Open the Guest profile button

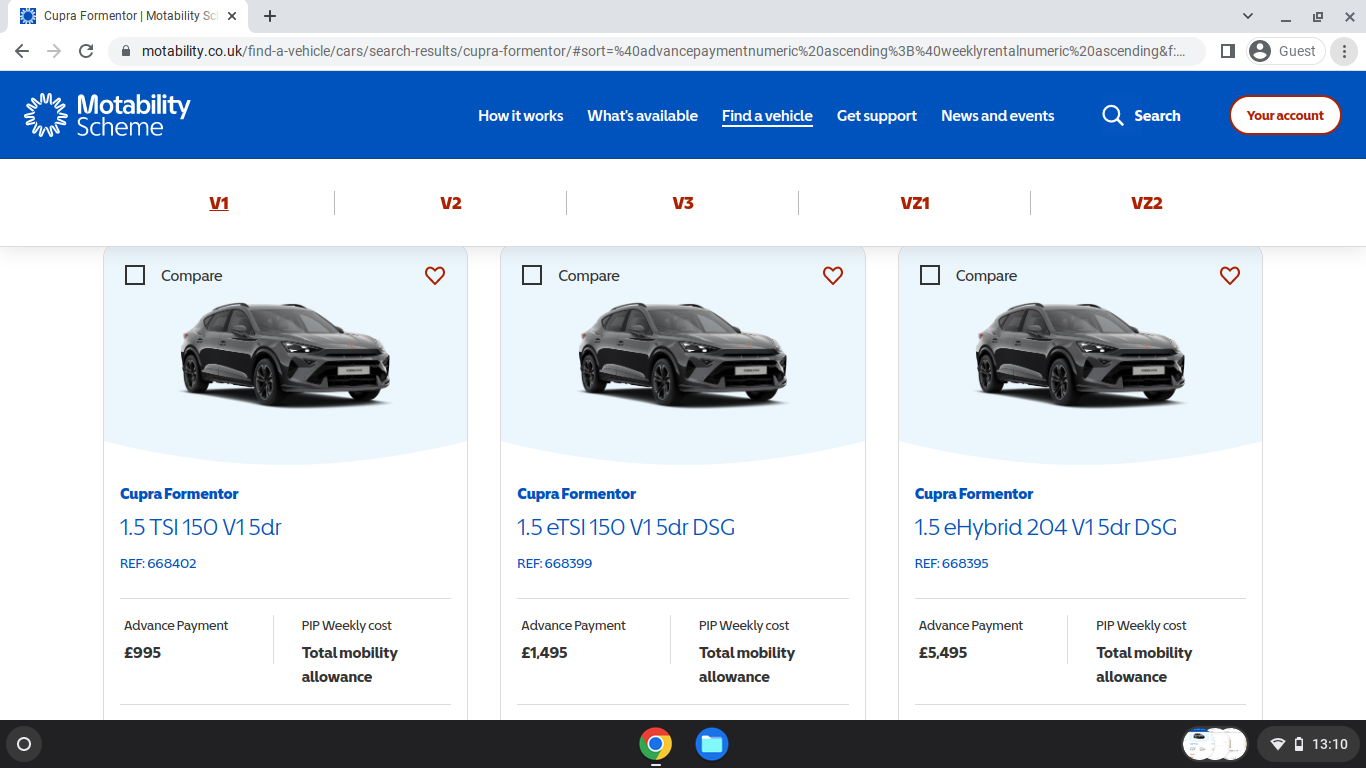pyautogui.click(x=1286, y=51)
